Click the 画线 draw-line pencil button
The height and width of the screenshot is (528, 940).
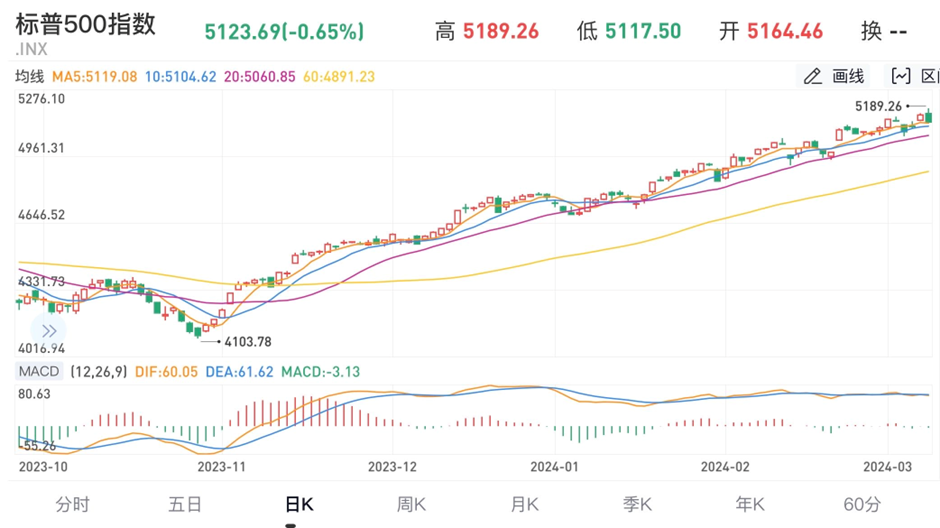[x=834, y=76]
